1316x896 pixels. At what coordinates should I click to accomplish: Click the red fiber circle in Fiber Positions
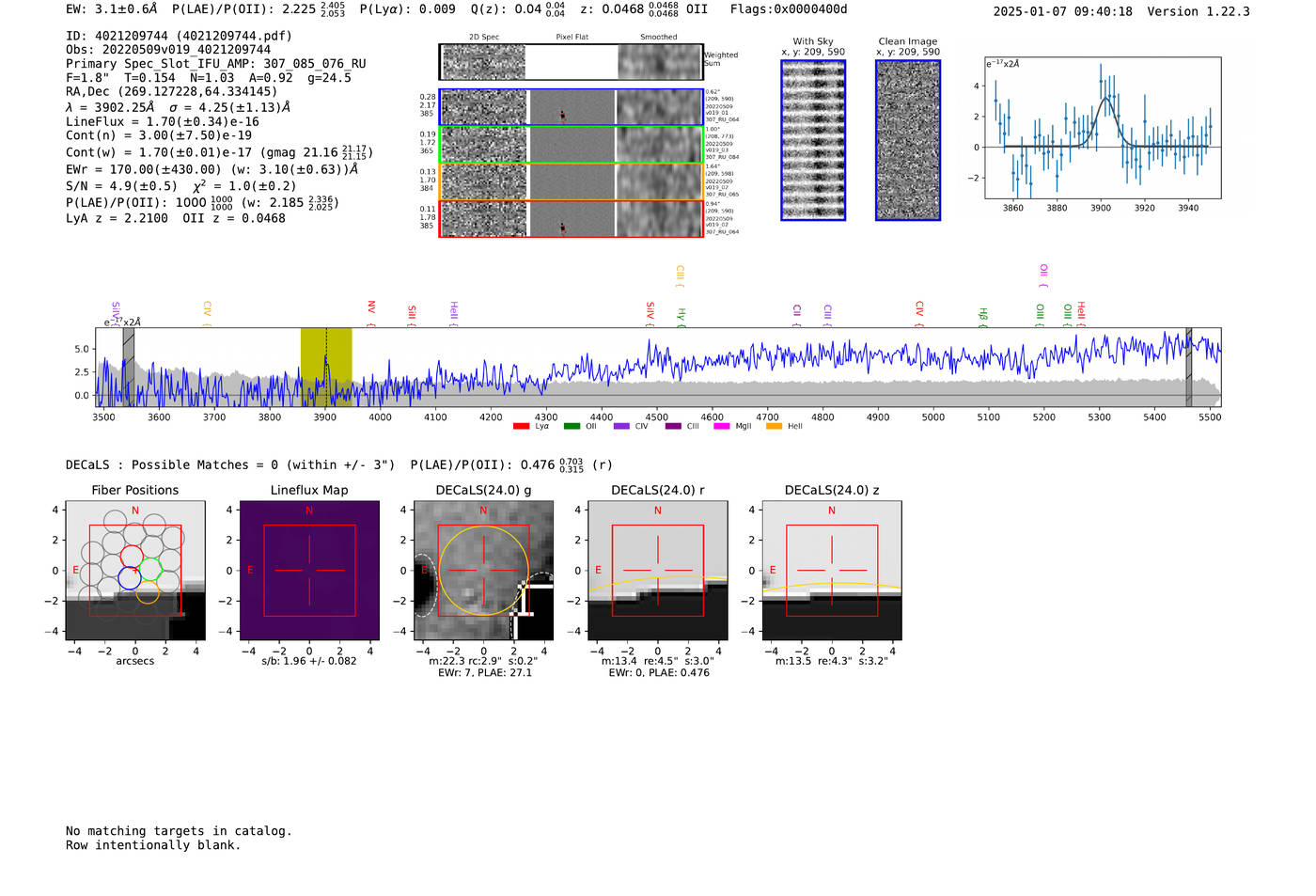(x=133, y=557)
